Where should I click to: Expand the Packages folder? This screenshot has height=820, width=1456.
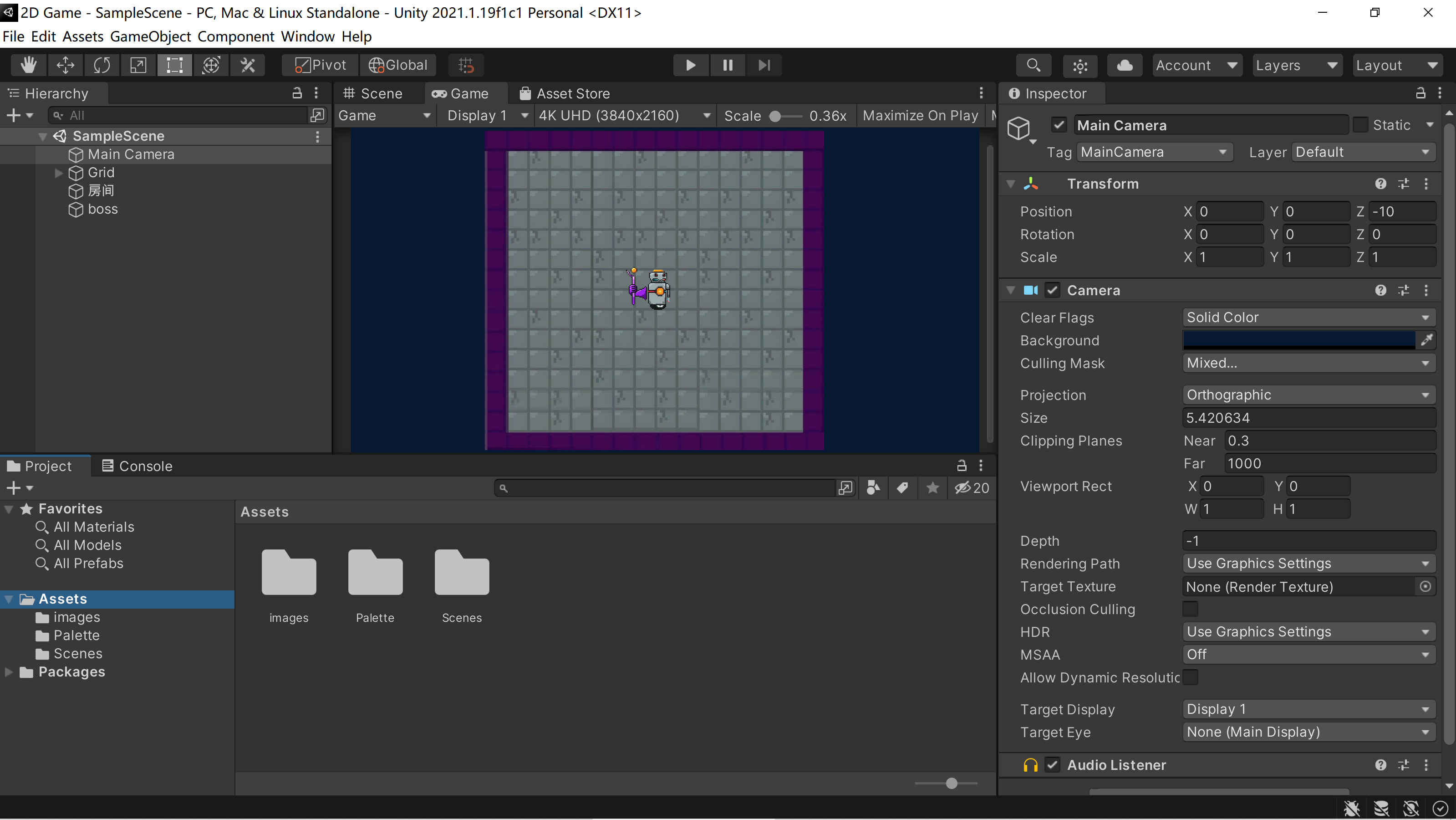point(9,672)
